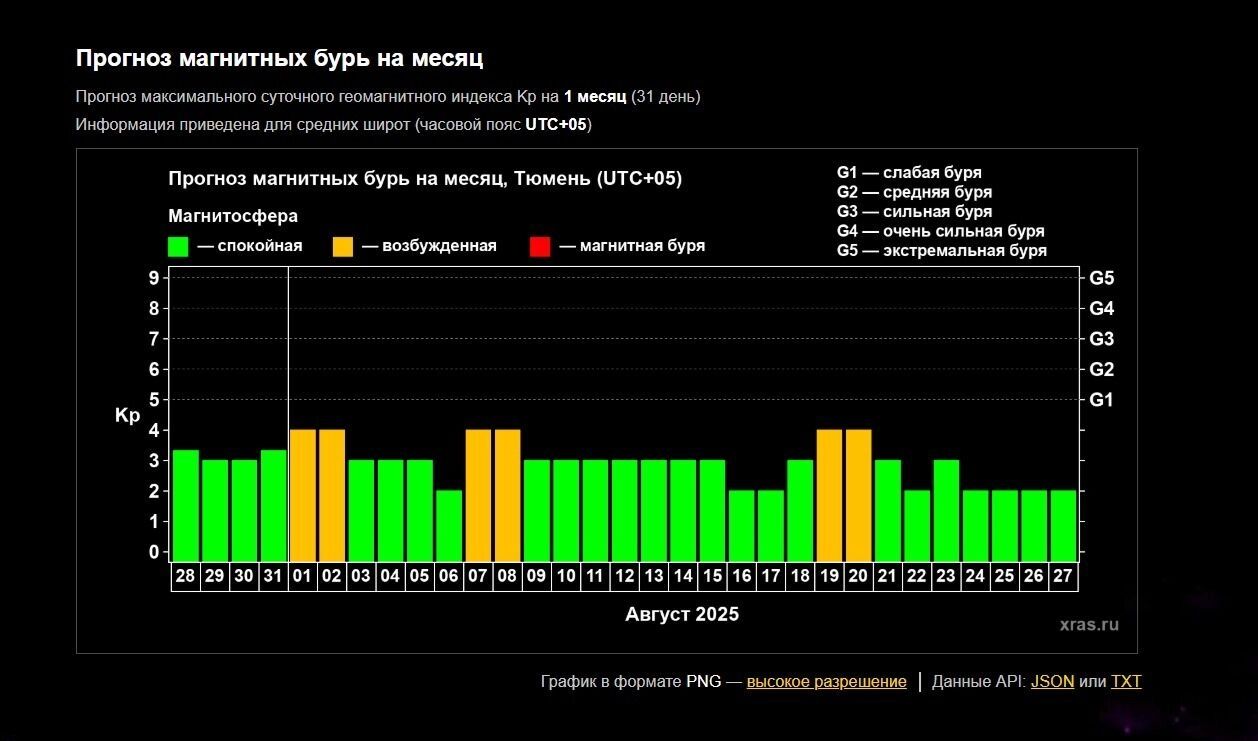Open the TXT API data link
This screenshot has height=741, width=1258.
(1125, 682)
